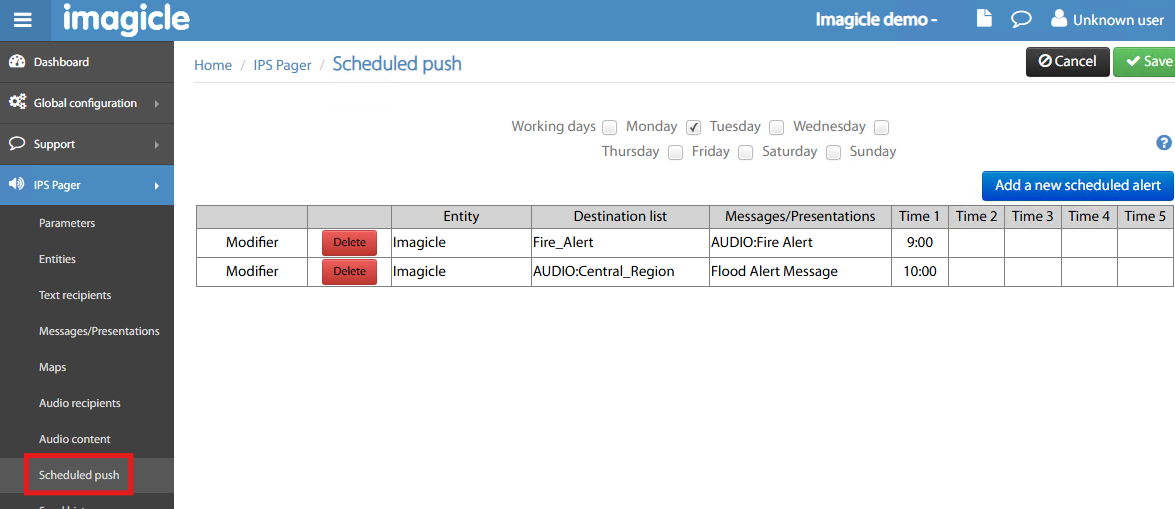
Task: Click the IPS Pager megaphone icon
Action: [17, 185]
